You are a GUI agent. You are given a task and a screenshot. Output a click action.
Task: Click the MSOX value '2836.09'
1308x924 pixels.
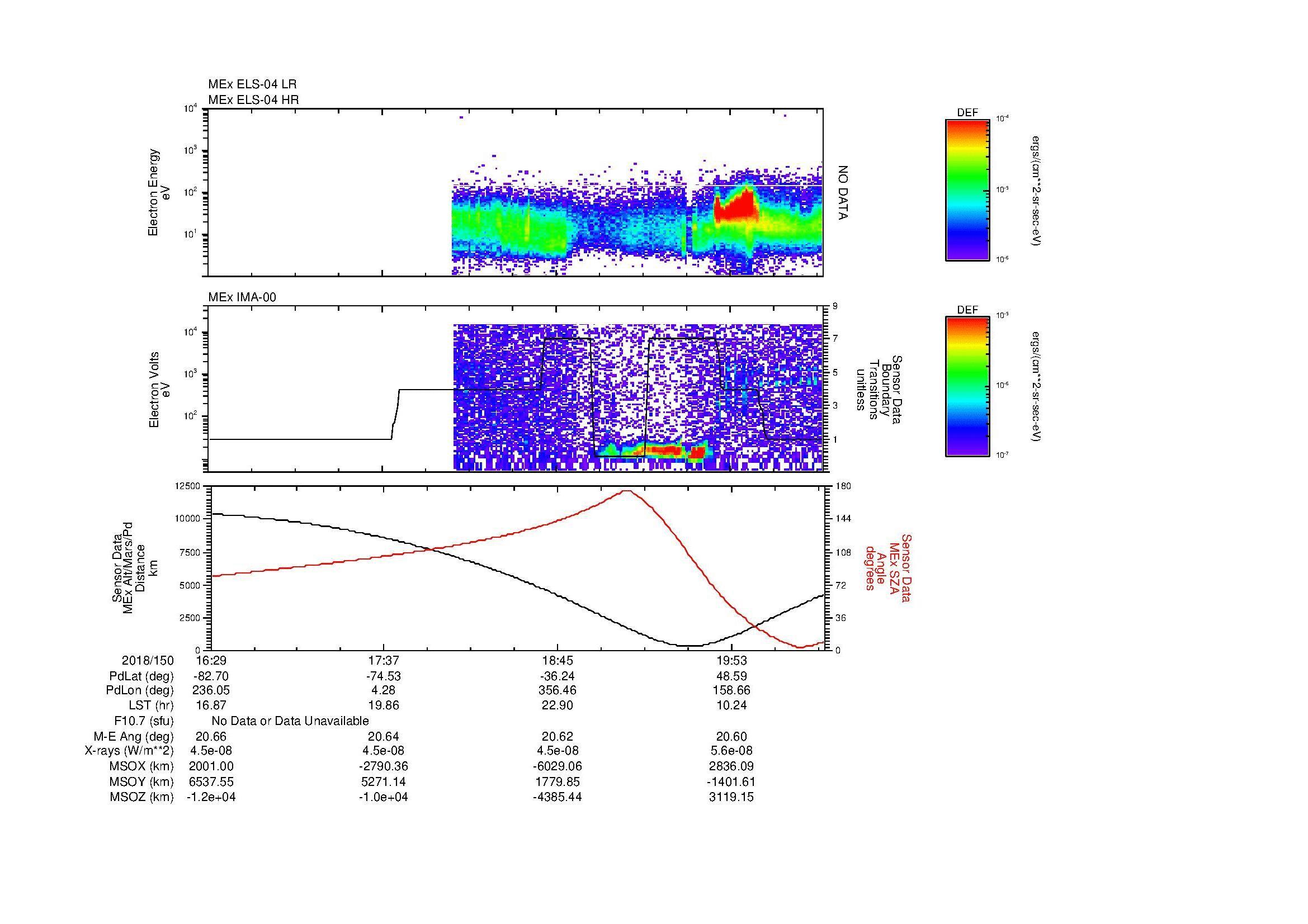731,766
